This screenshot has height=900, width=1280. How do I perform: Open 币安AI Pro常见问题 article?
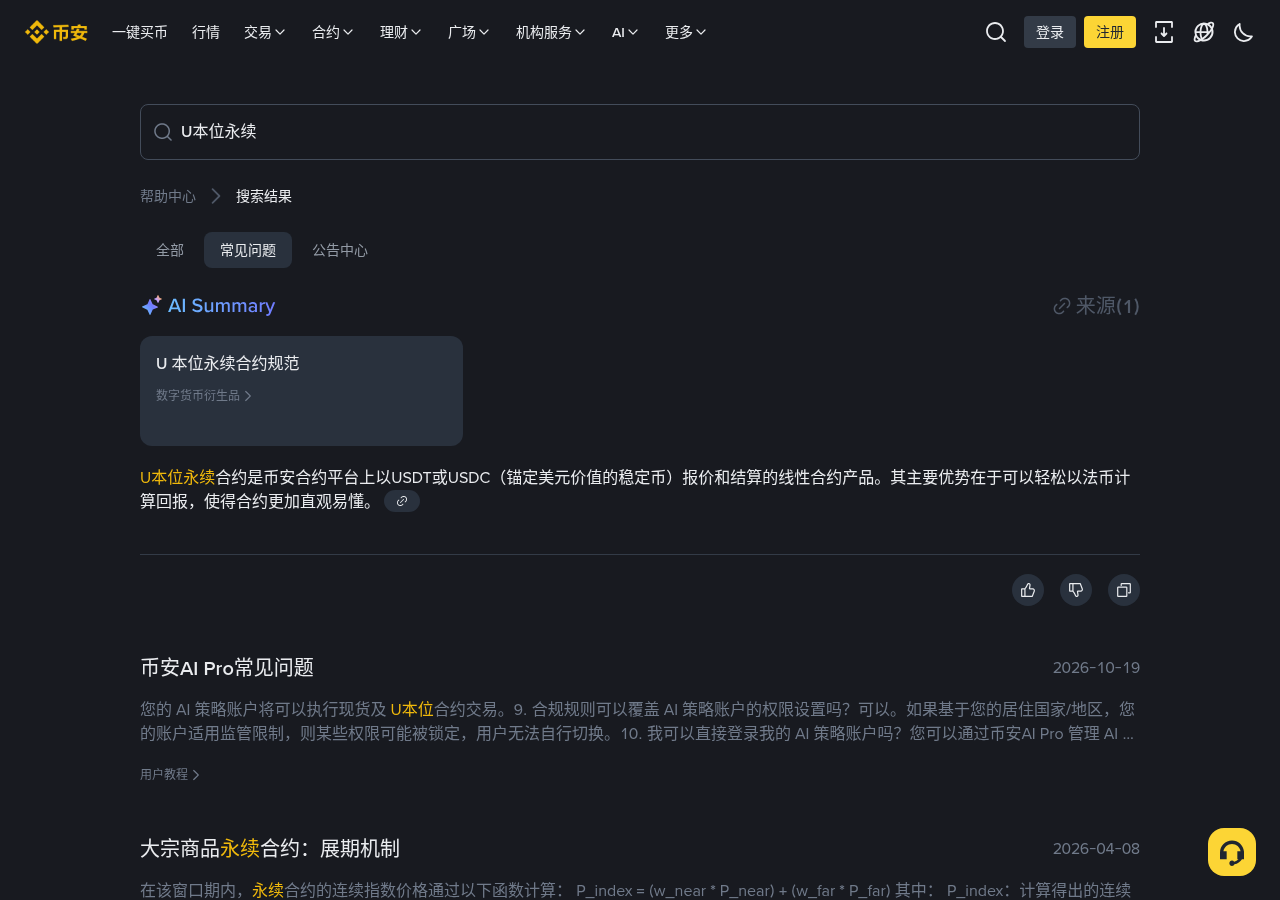point(227,667)
